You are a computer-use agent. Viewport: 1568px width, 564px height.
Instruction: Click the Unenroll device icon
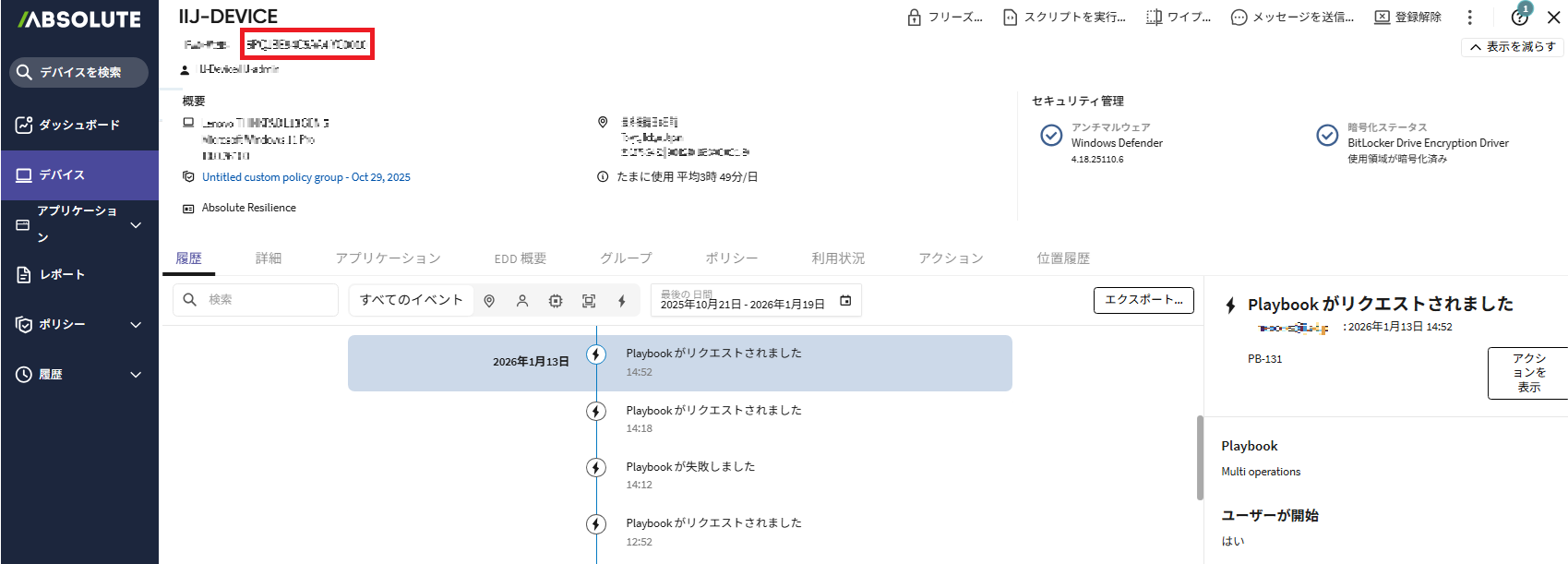click(1382, 18)
